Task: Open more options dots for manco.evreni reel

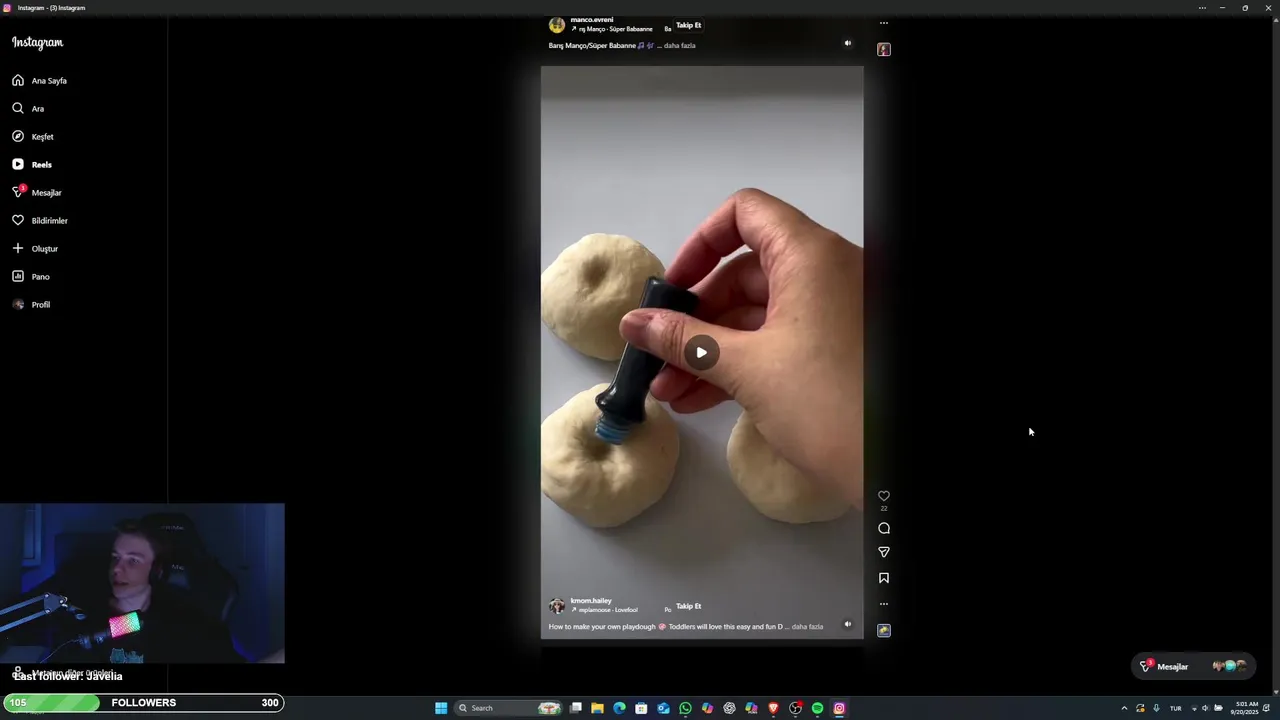Action: [884, 23]
